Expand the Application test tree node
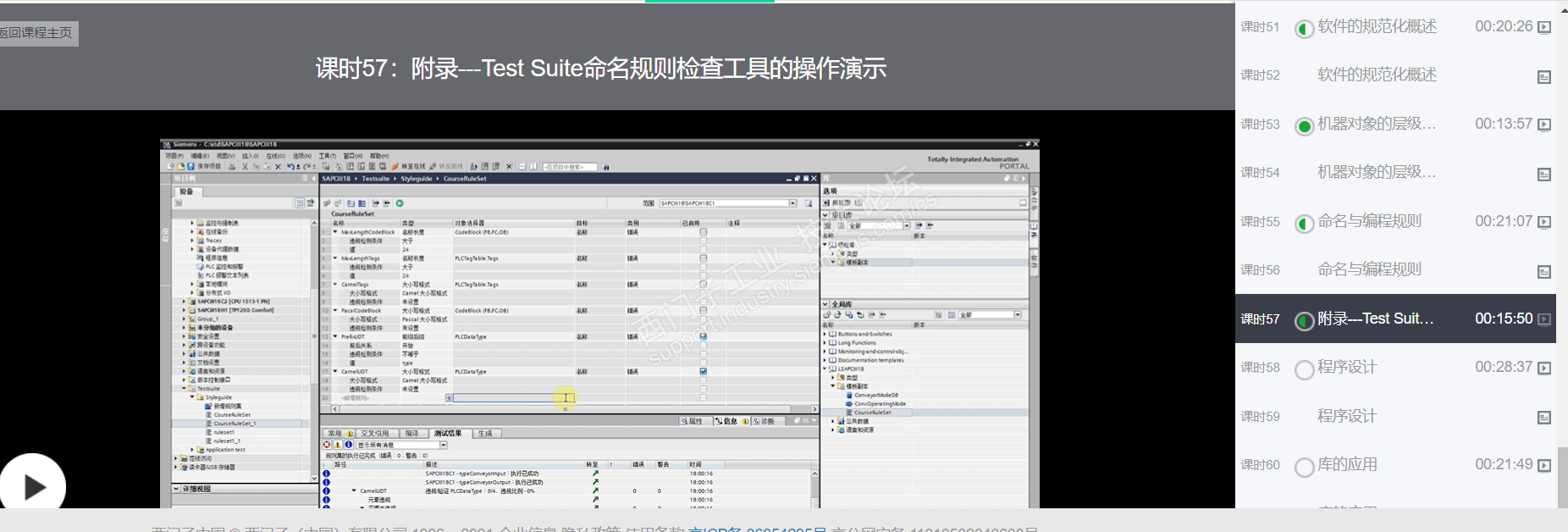Screen dimensions: 1568x532 [192, 450]
